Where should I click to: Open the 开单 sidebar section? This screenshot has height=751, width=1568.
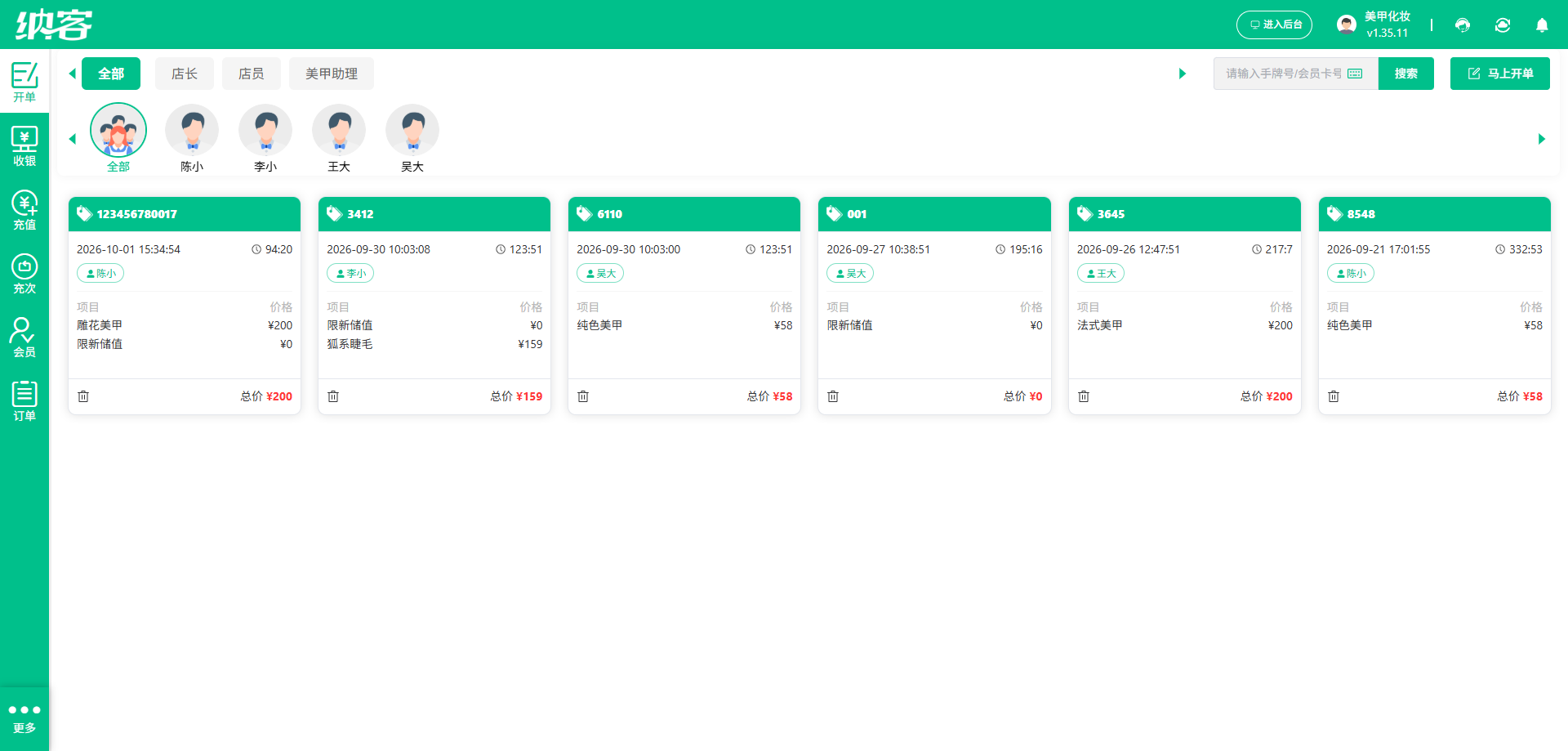pyautogui.click(x=24, y=82)
